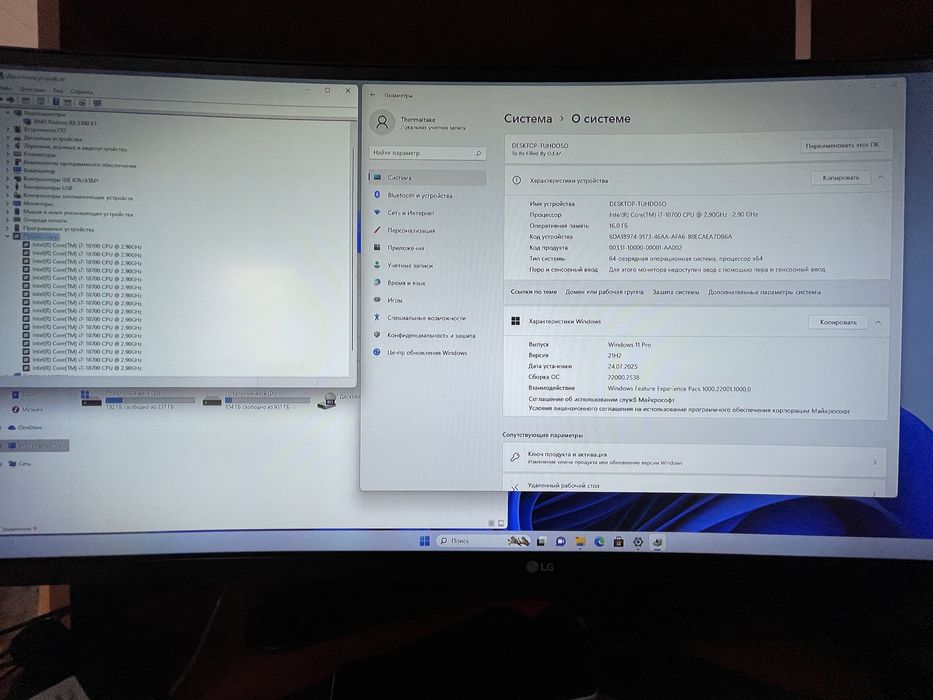The image size is (933, 700).
Task: Copy Windows specifications with the lower Копировать button
Action: pos(838,322)
